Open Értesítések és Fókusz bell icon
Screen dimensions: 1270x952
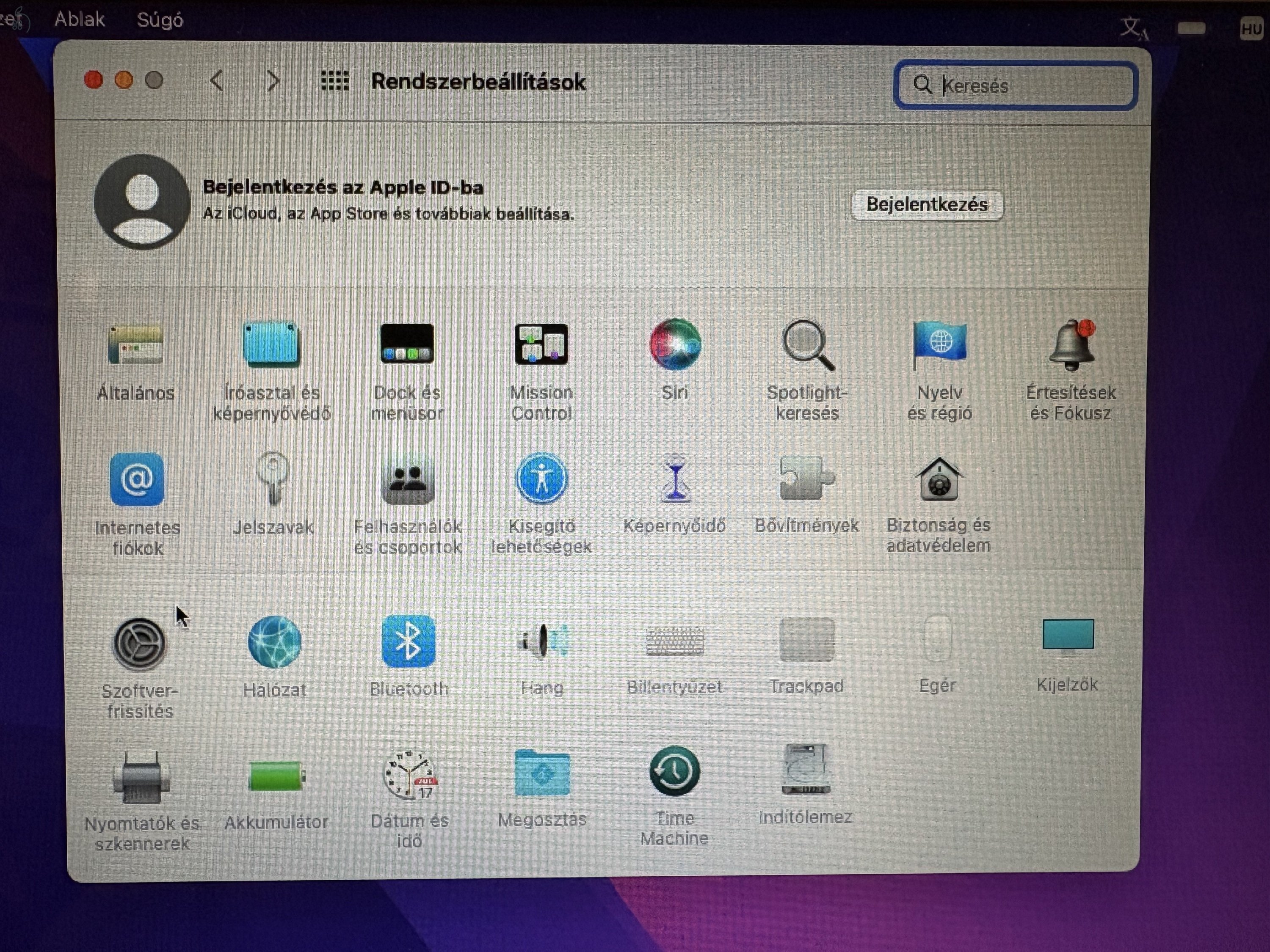pyautogui.click(x=1072, y=344)
